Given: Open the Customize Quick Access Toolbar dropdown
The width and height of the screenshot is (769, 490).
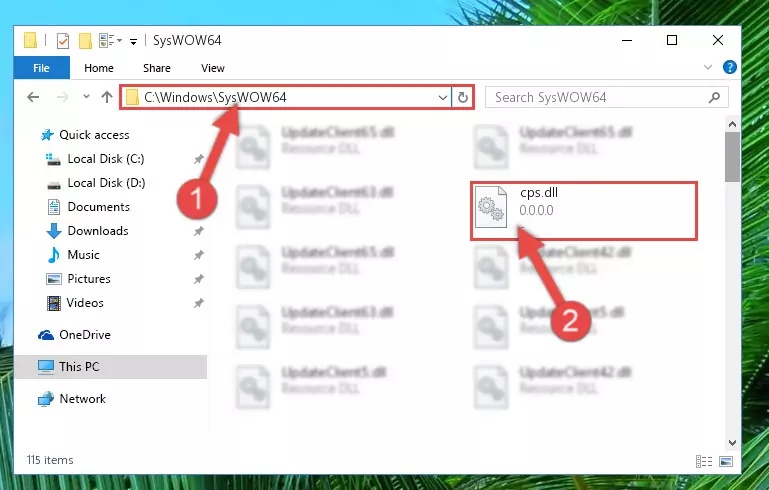Looking at the screenshot, I should pos(133,42).
